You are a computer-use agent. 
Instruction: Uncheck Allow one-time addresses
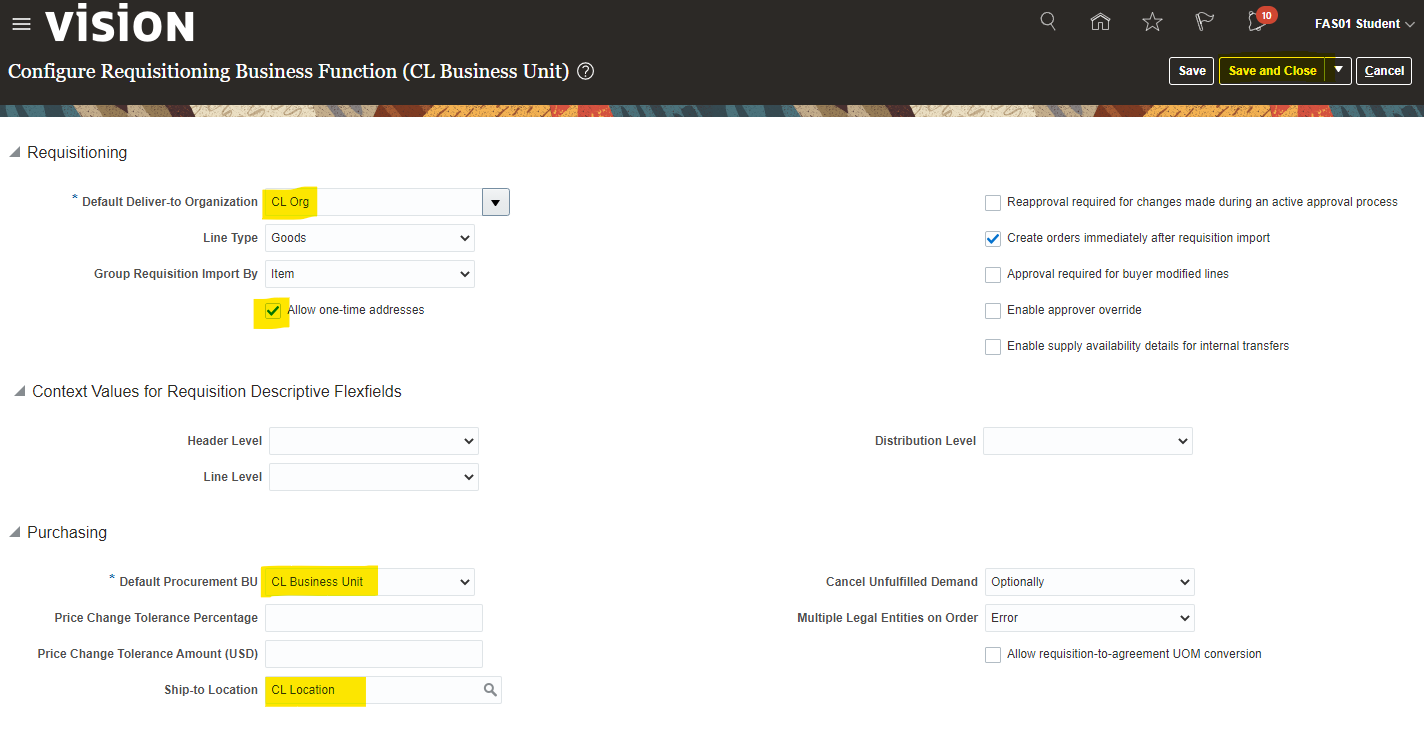(x=273, y=311)
